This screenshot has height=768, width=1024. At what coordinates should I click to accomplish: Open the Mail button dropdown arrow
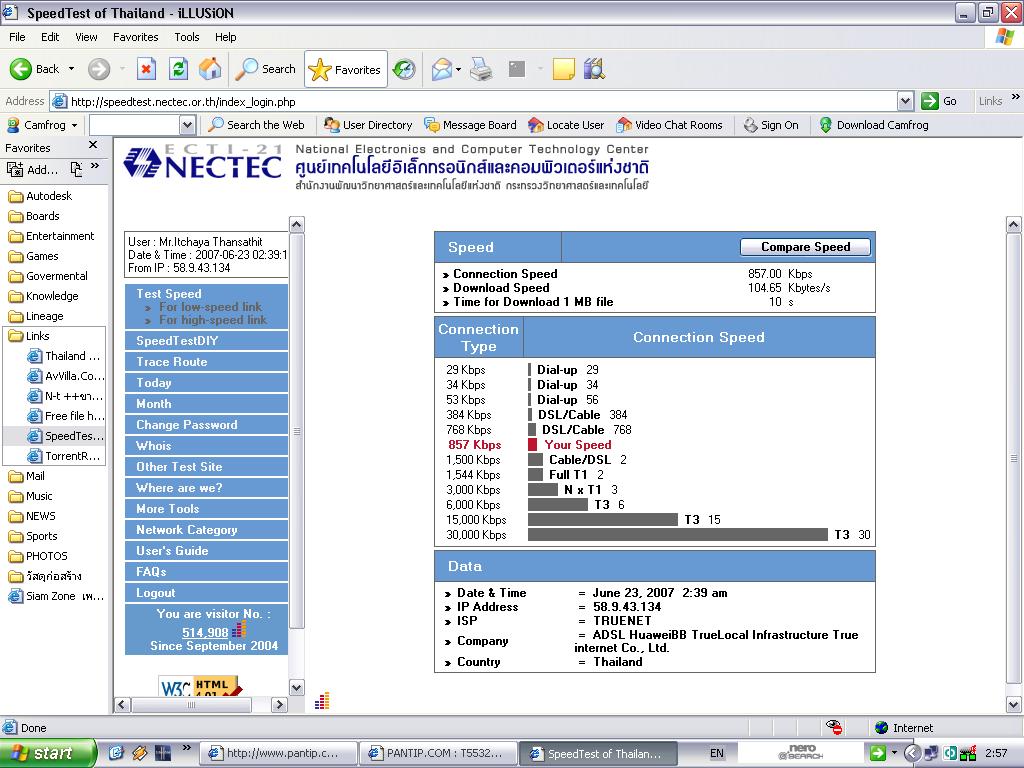coord(458,69)
